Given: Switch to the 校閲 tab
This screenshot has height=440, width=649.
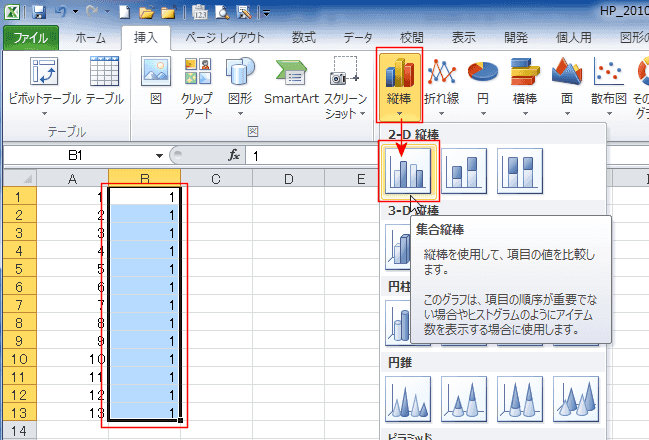Looking at the screenshot, I should tap(411, 38).
